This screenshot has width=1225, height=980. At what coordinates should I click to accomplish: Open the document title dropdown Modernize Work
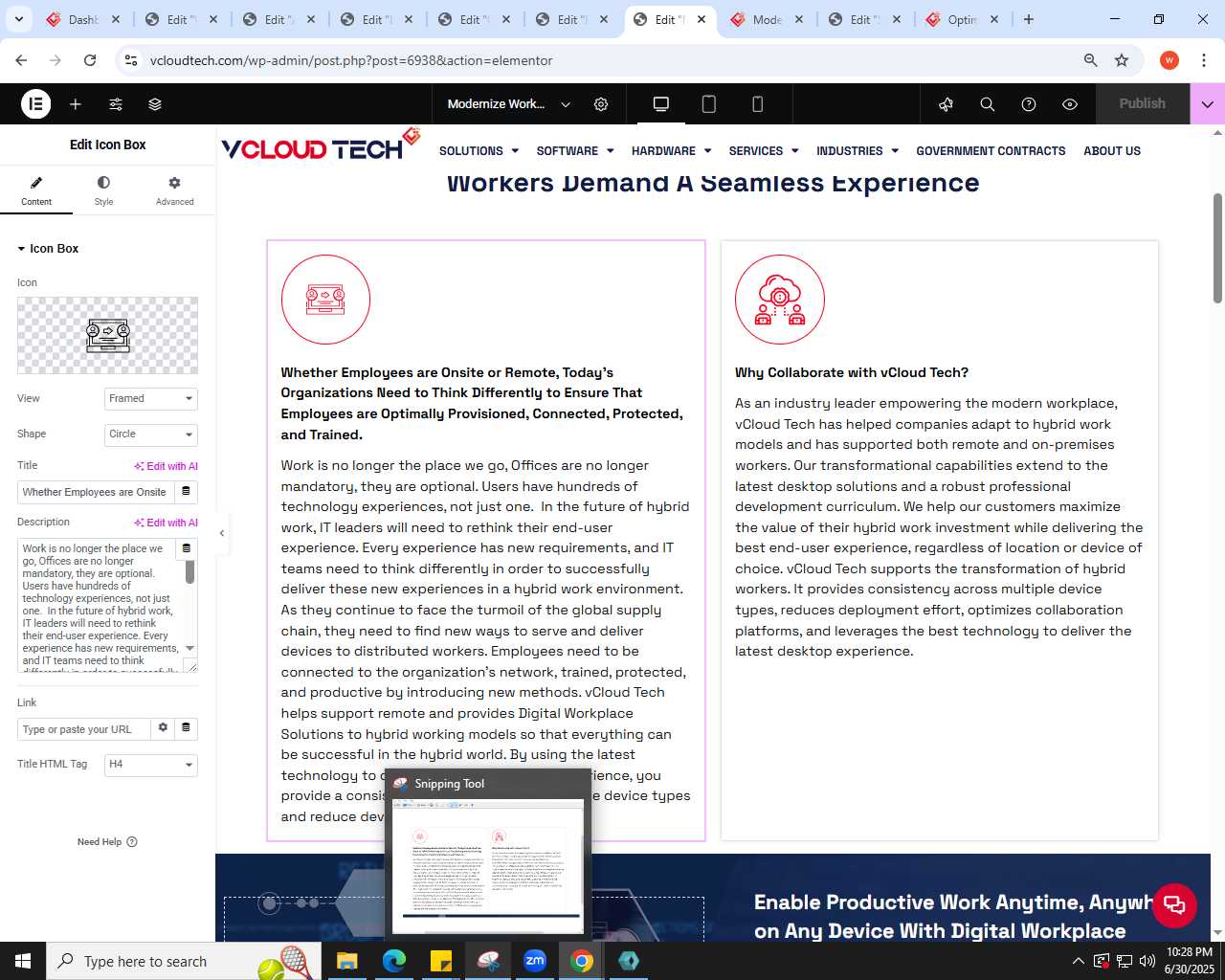click(508, 104)
